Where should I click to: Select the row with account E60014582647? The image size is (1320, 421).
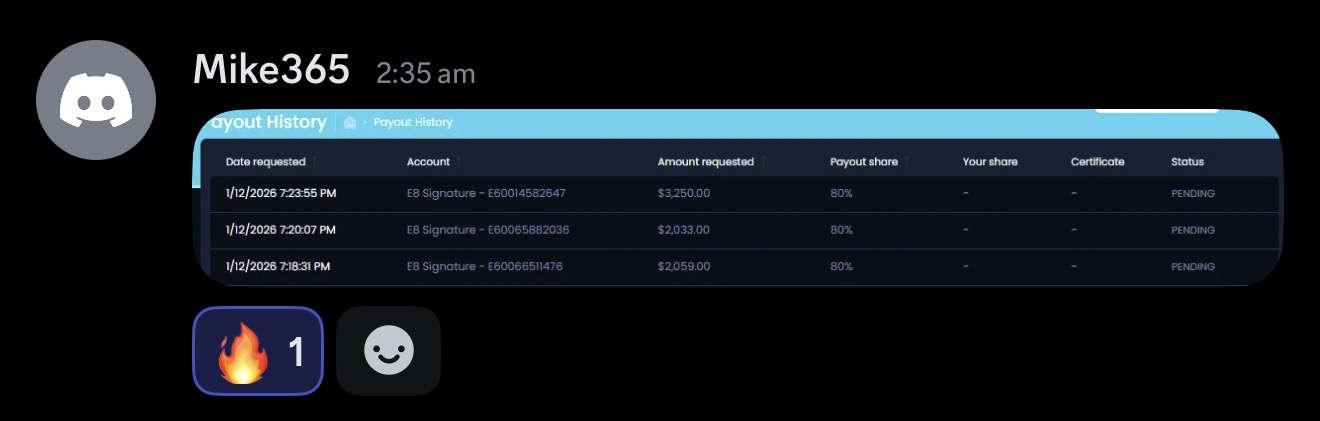(744, 193)
